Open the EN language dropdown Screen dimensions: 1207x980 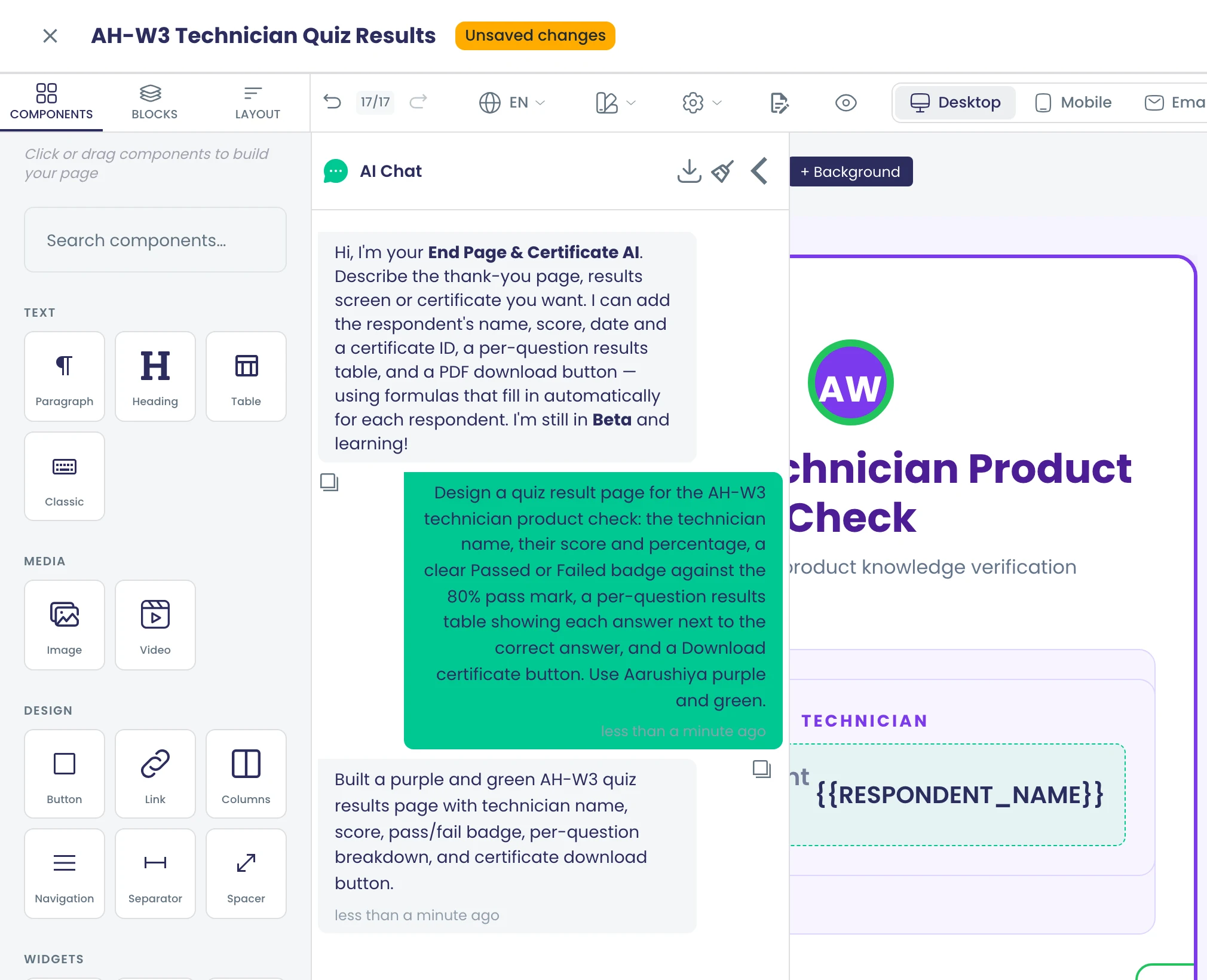pos(512,103)
